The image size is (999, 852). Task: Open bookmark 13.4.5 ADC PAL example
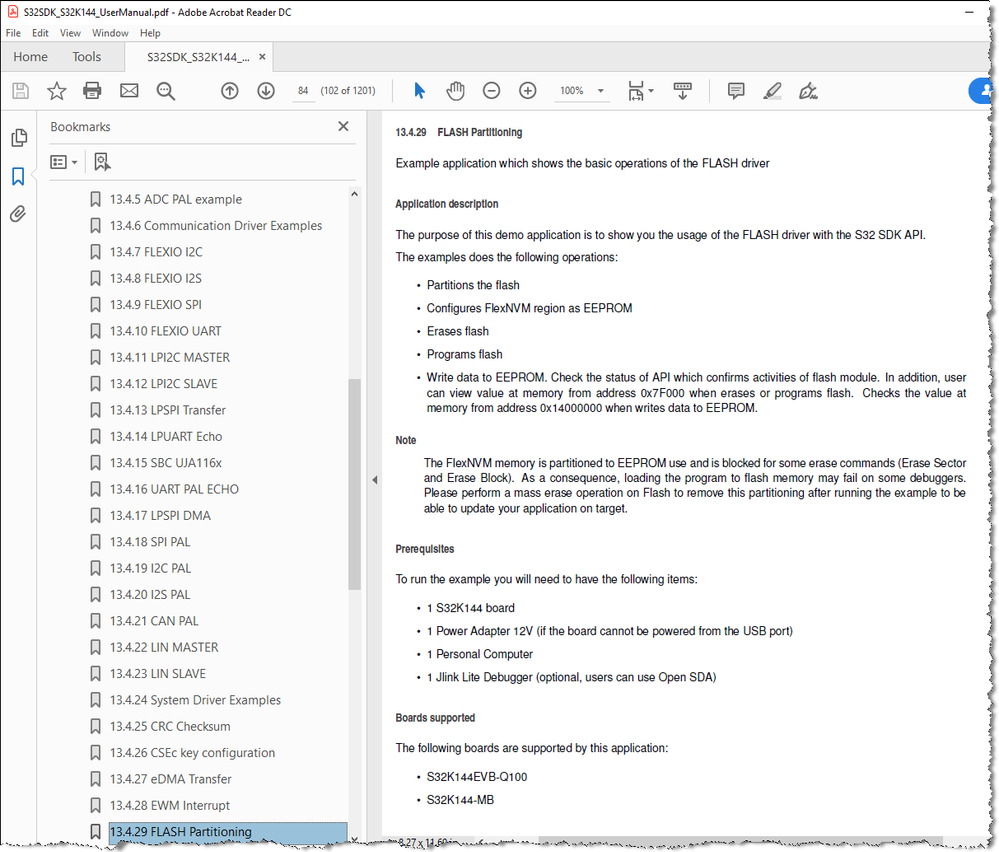point(176,199)
